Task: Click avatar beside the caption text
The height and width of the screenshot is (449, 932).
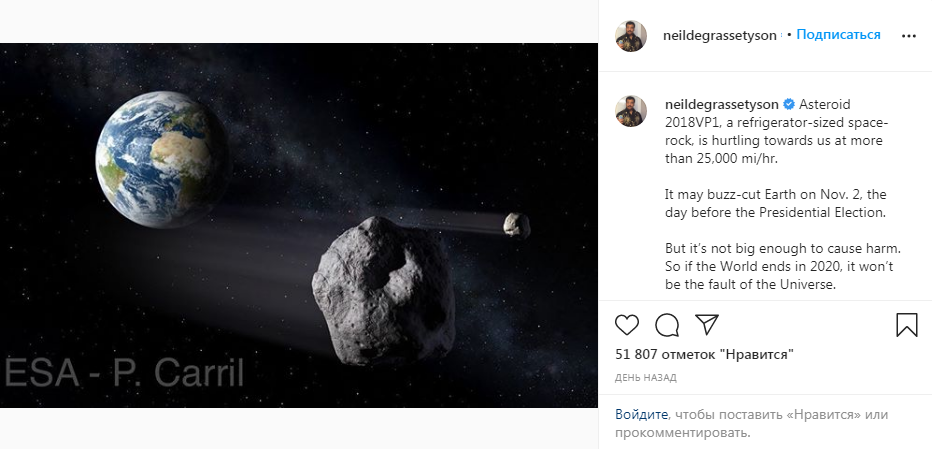Action: 631,111
